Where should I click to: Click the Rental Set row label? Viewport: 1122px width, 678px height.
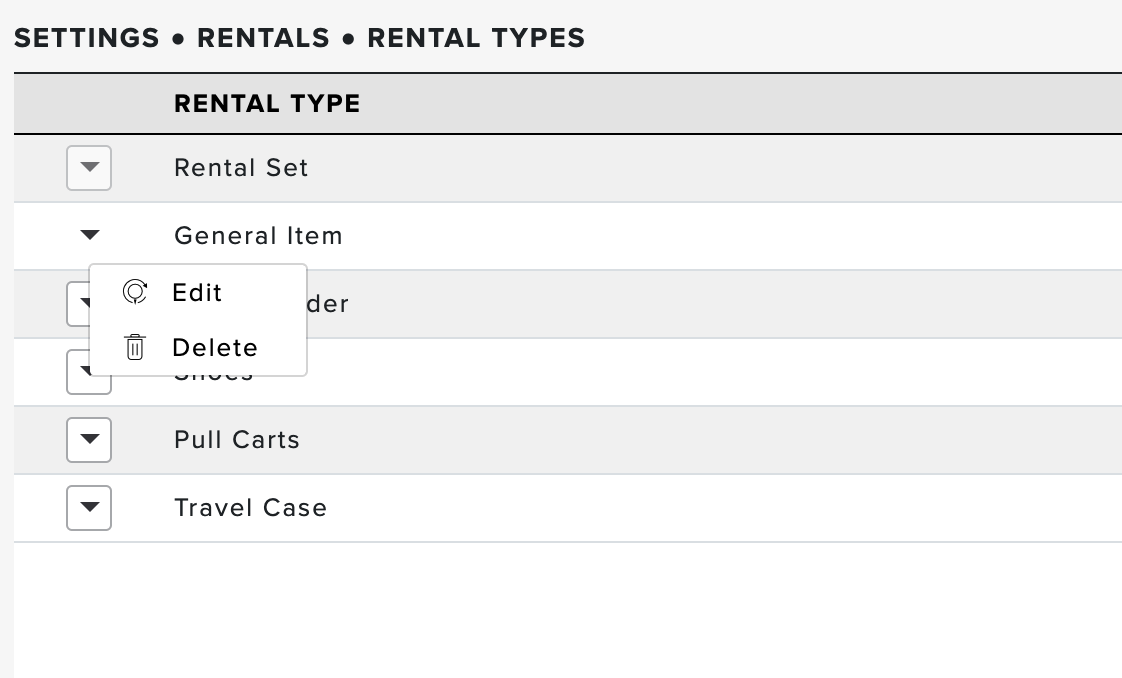[x=241, y=168]
